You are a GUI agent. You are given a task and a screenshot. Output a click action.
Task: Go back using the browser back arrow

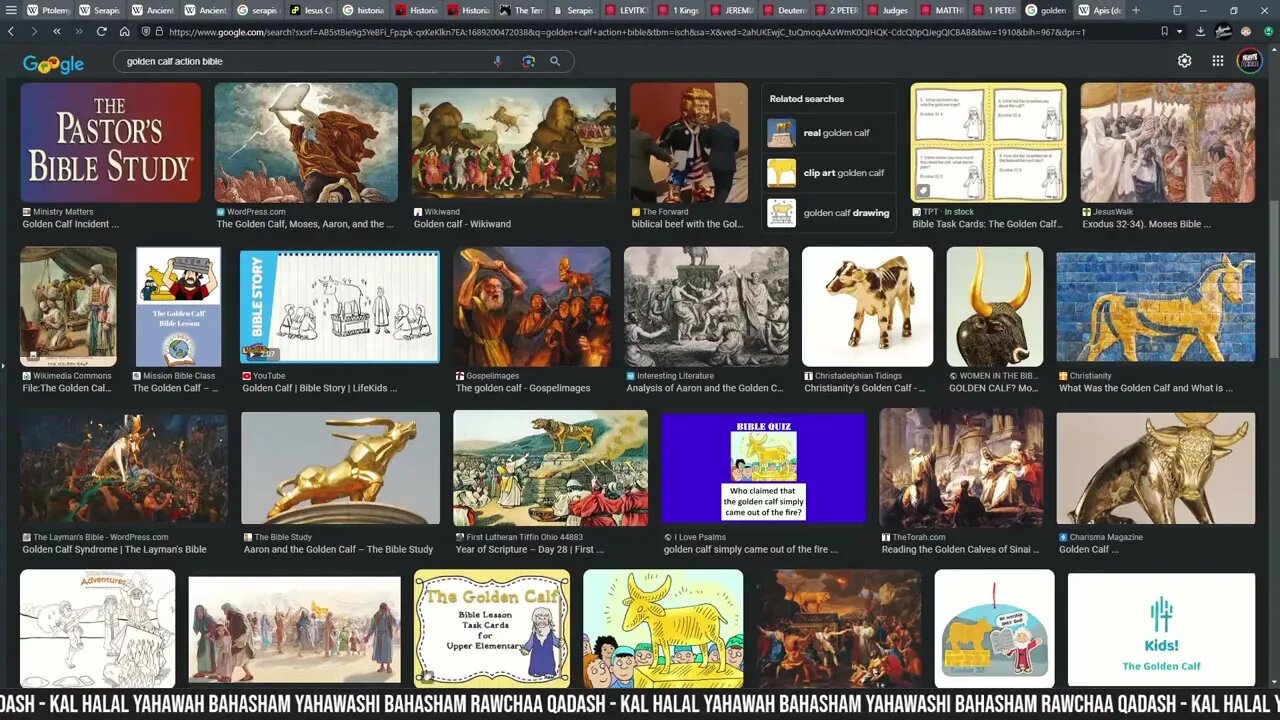[11, 31]
